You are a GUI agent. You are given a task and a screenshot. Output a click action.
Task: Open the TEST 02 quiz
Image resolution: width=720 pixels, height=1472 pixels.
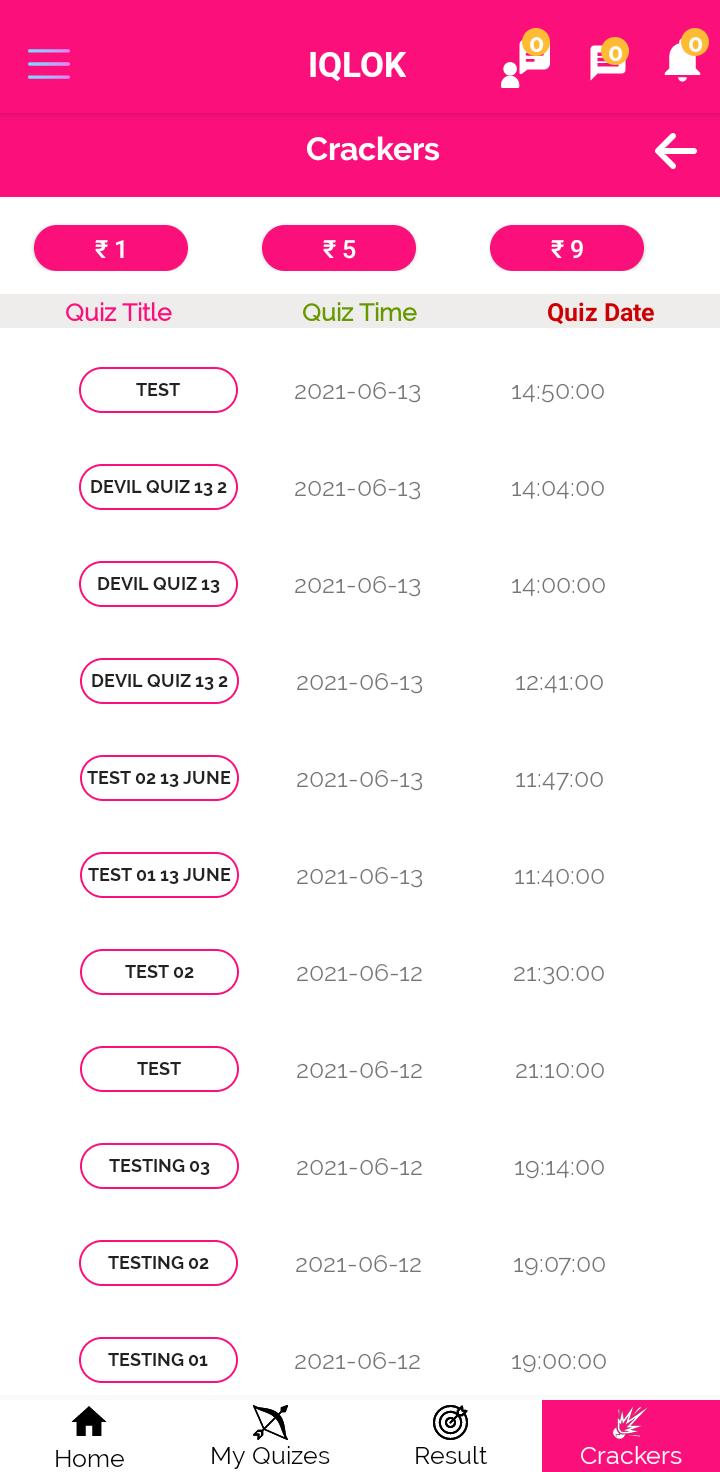(x=159, y=972)
